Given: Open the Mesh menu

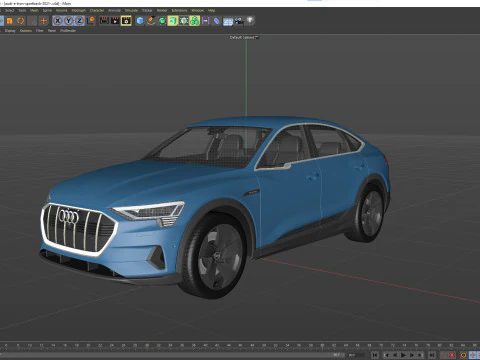Looking at the screenshot, I should pyautogui.click(x=34, y=10).
